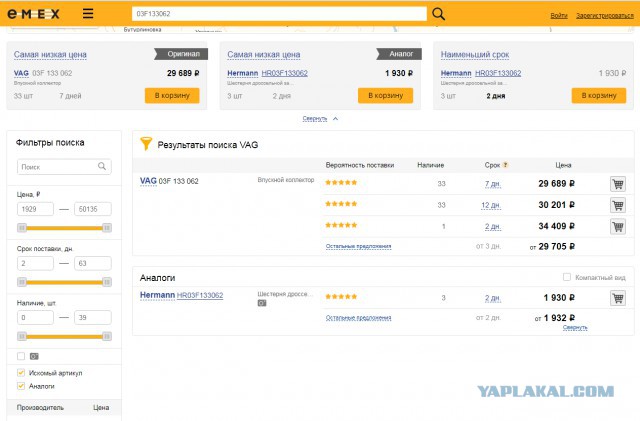Grab price slider right handle

[x=107, y=227]
